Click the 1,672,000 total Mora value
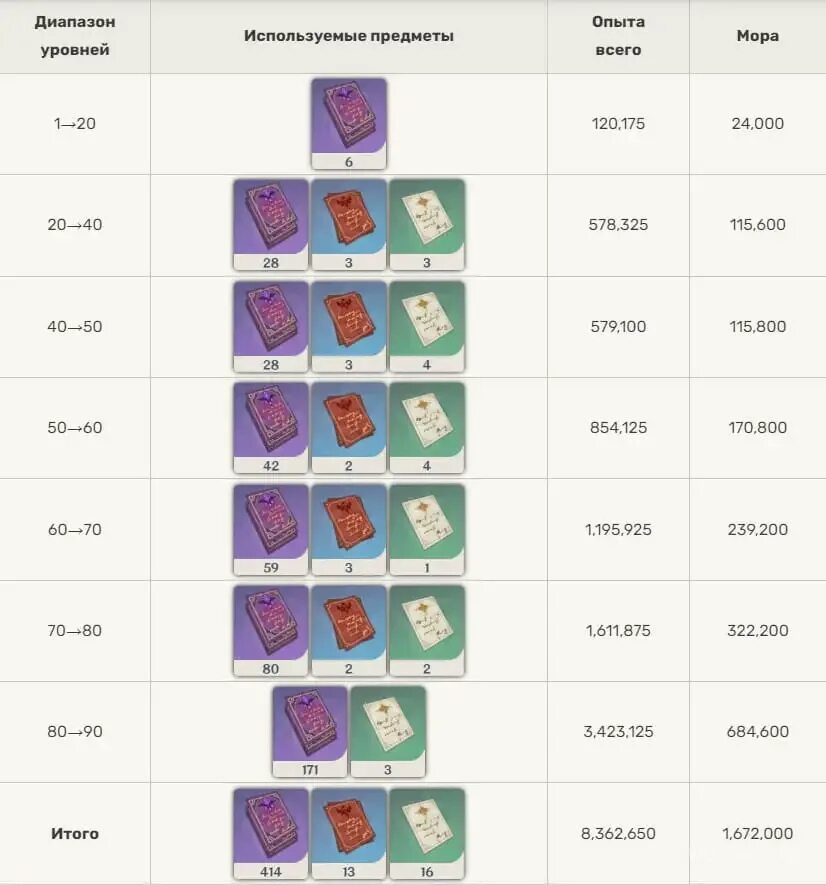The height and width of the screenshot is (885, 826). pyautogui.click(x=758, y=834)
